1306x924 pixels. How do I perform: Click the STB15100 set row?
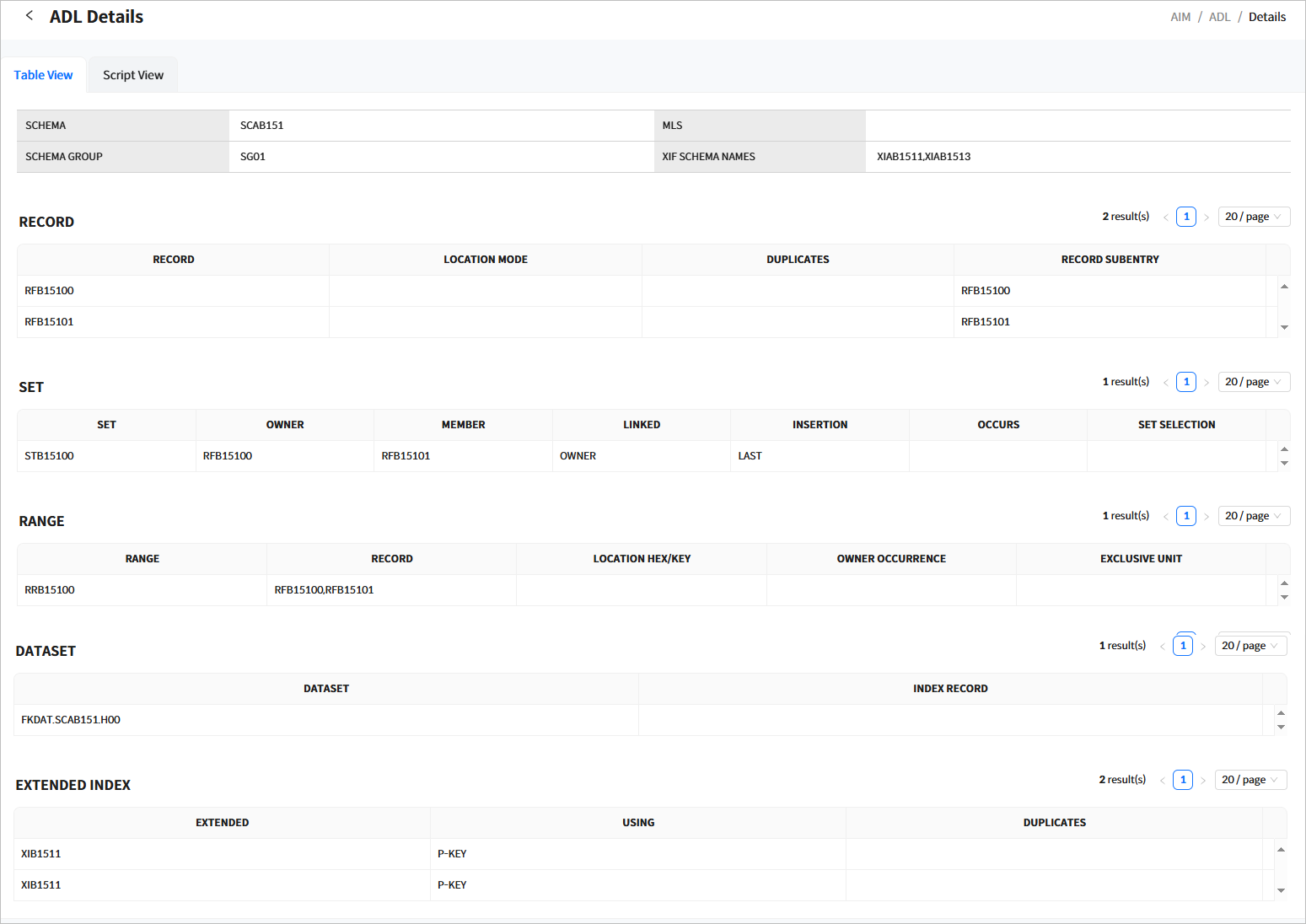tap(50, 456)
